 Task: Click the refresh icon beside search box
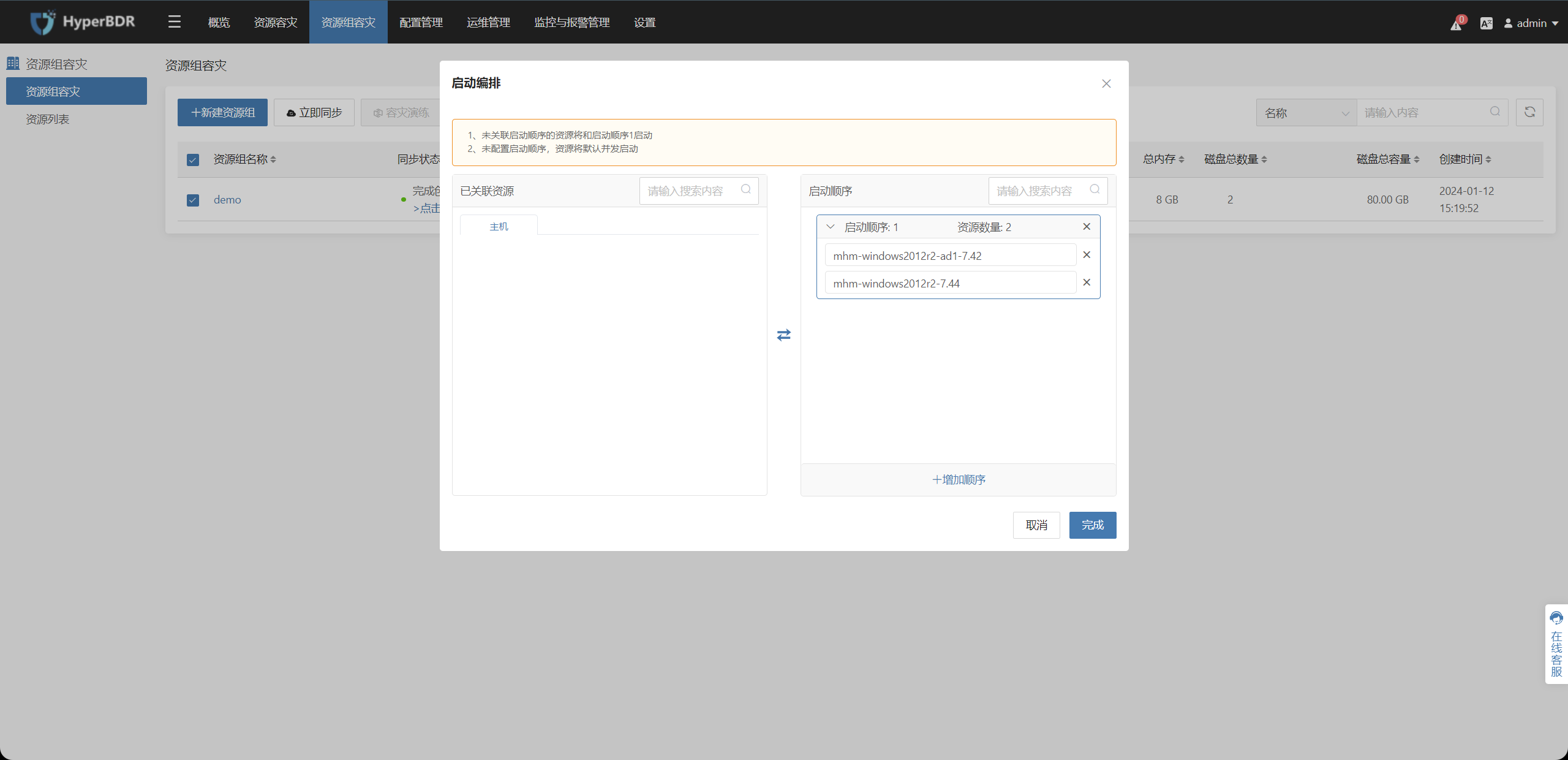pyautogui.click(x=1529, y=112)
